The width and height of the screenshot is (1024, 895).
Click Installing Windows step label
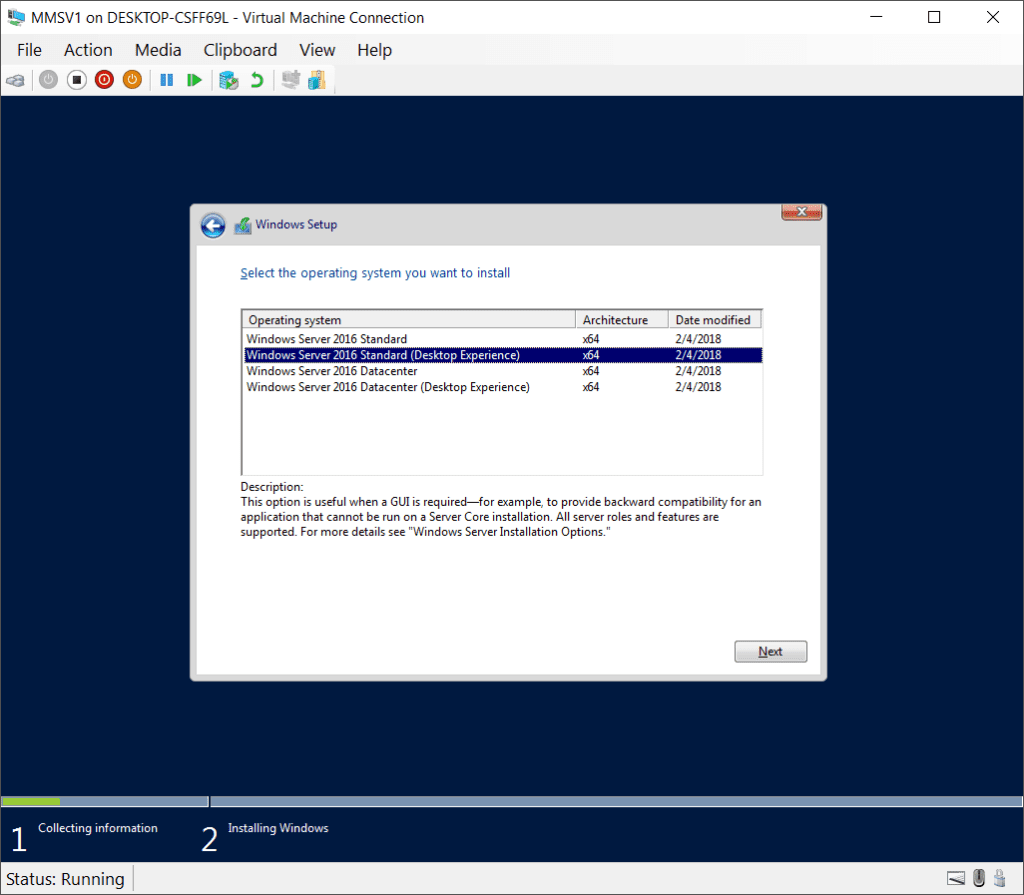click(278, 828)
